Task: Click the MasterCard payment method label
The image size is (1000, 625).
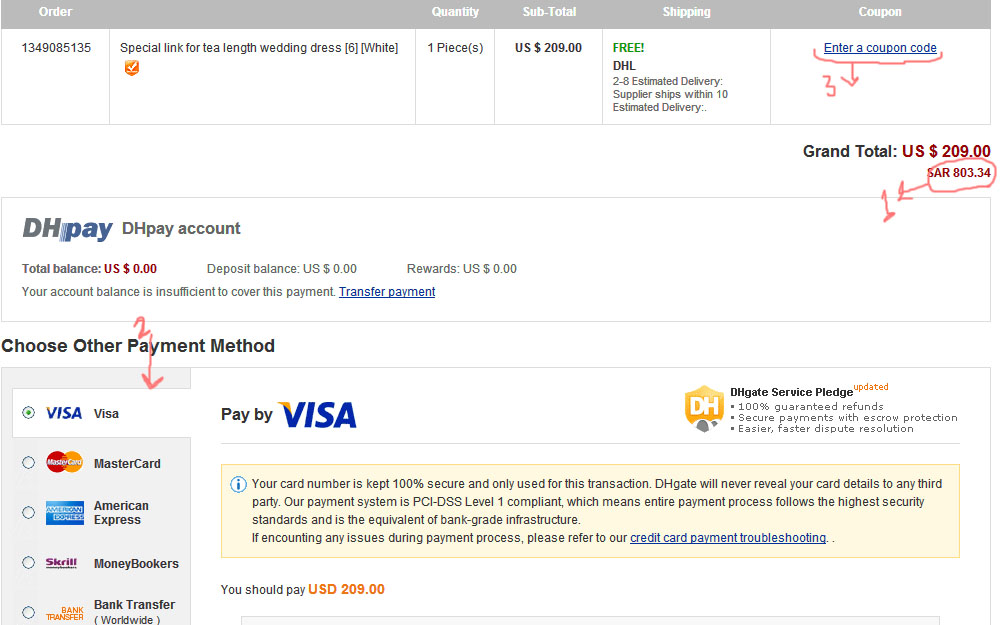Action: point(127,464)
